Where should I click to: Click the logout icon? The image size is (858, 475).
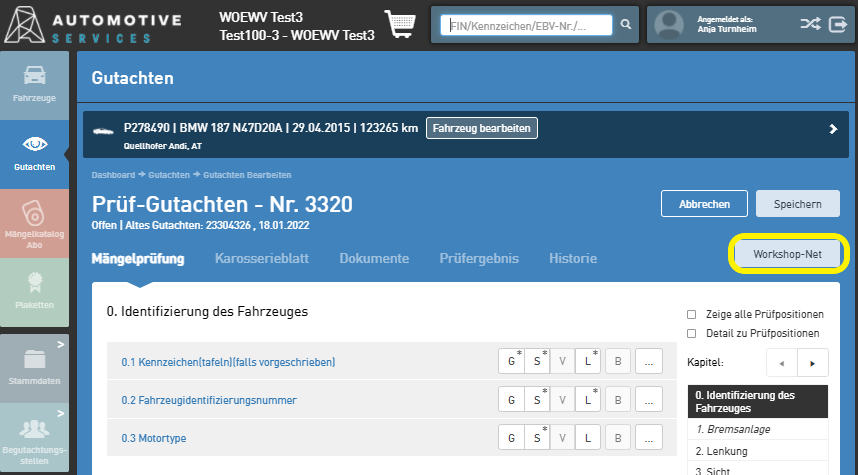[838, 25]
